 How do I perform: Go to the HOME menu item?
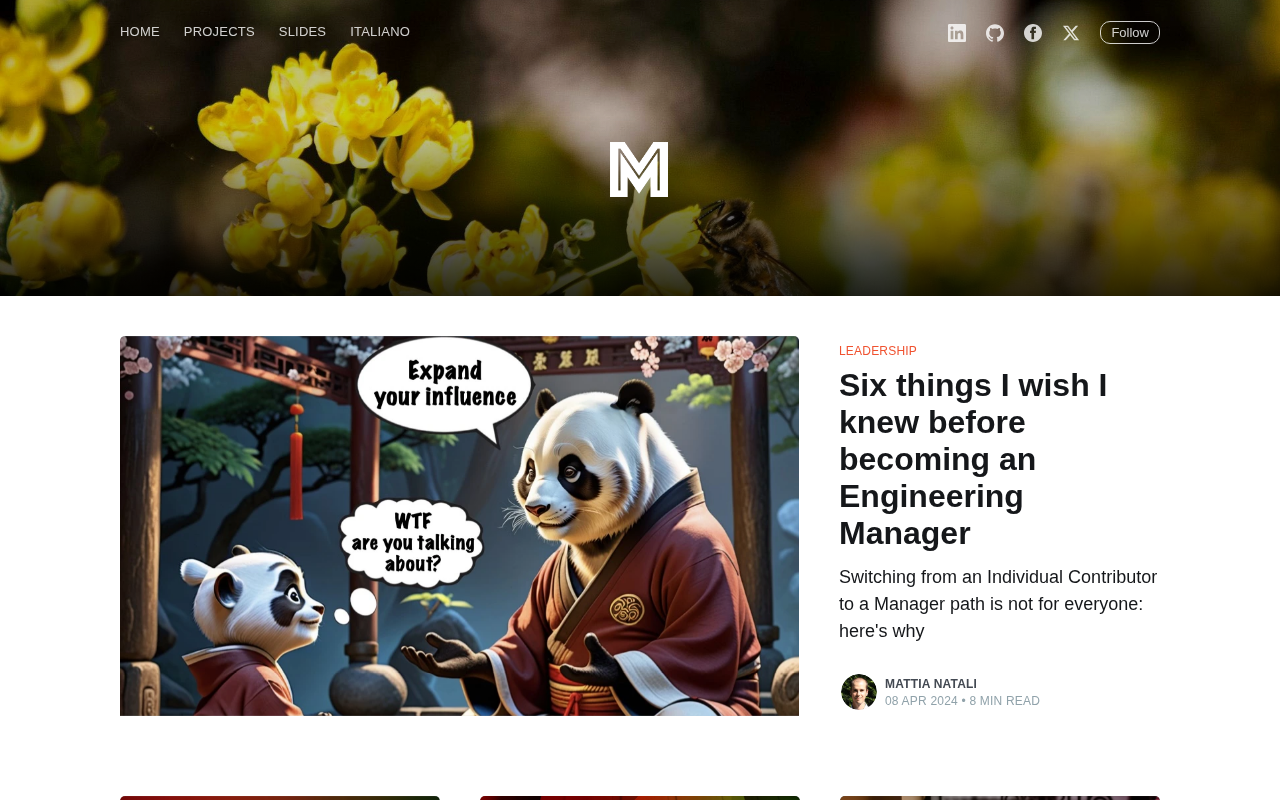(140, 32)
